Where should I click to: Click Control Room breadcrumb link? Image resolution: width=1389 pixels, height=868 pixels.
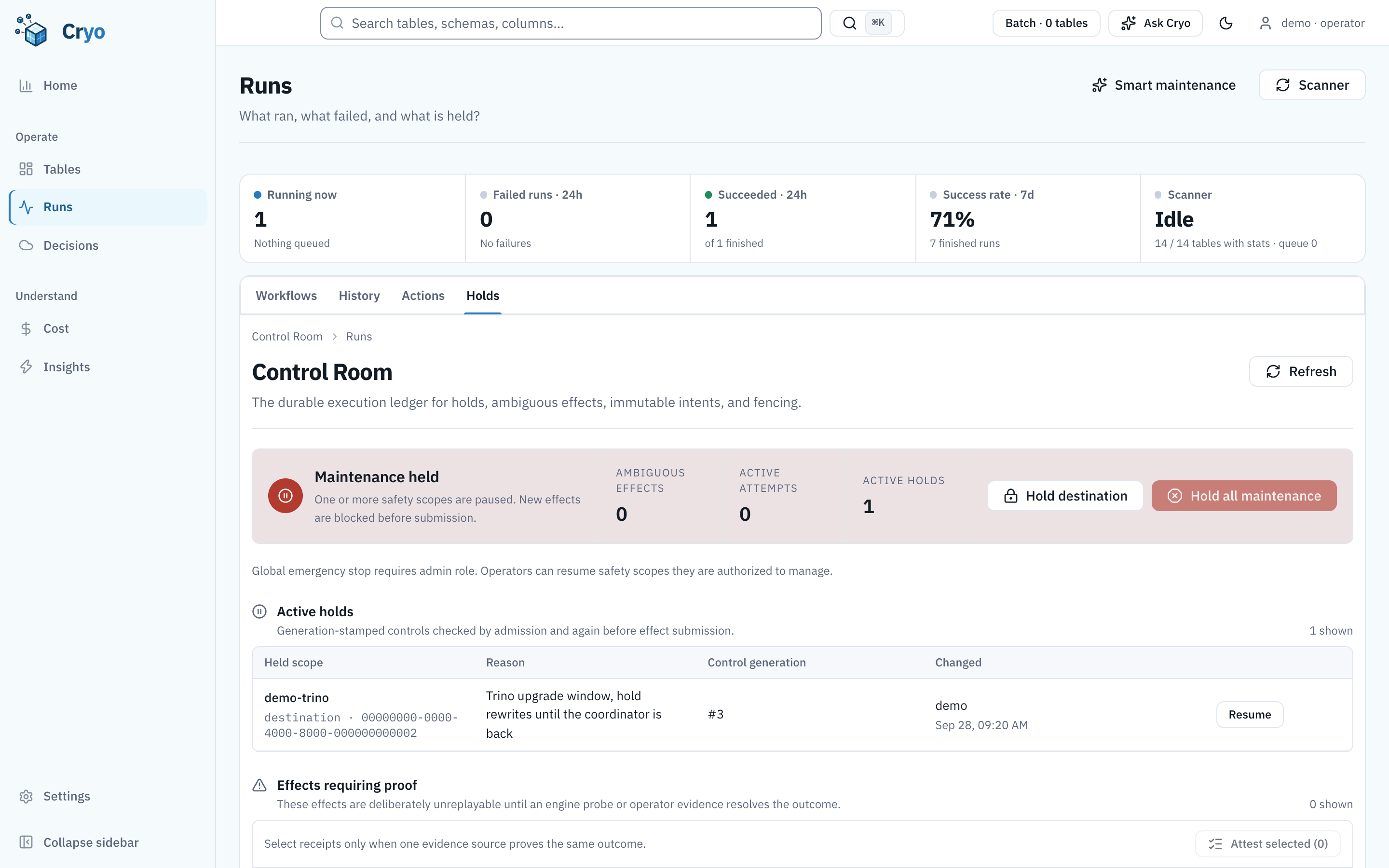(287, 337)
